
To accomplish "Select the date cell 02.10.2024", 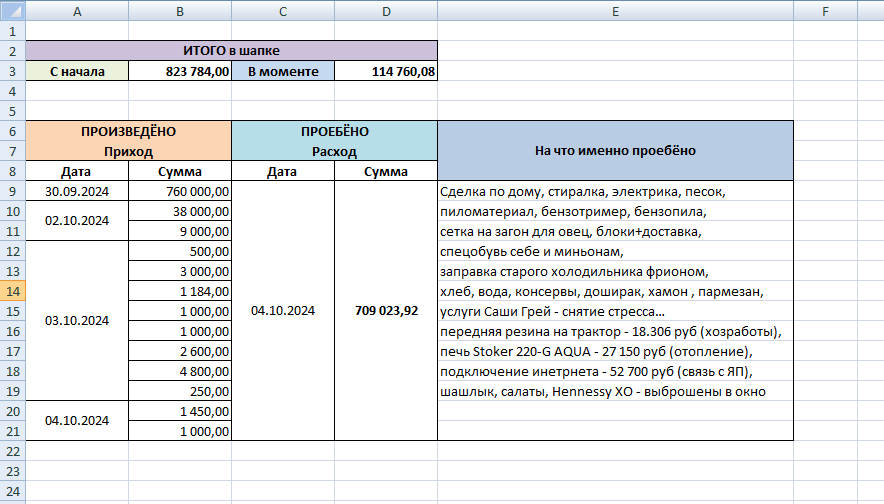I will tap(77, 221).
